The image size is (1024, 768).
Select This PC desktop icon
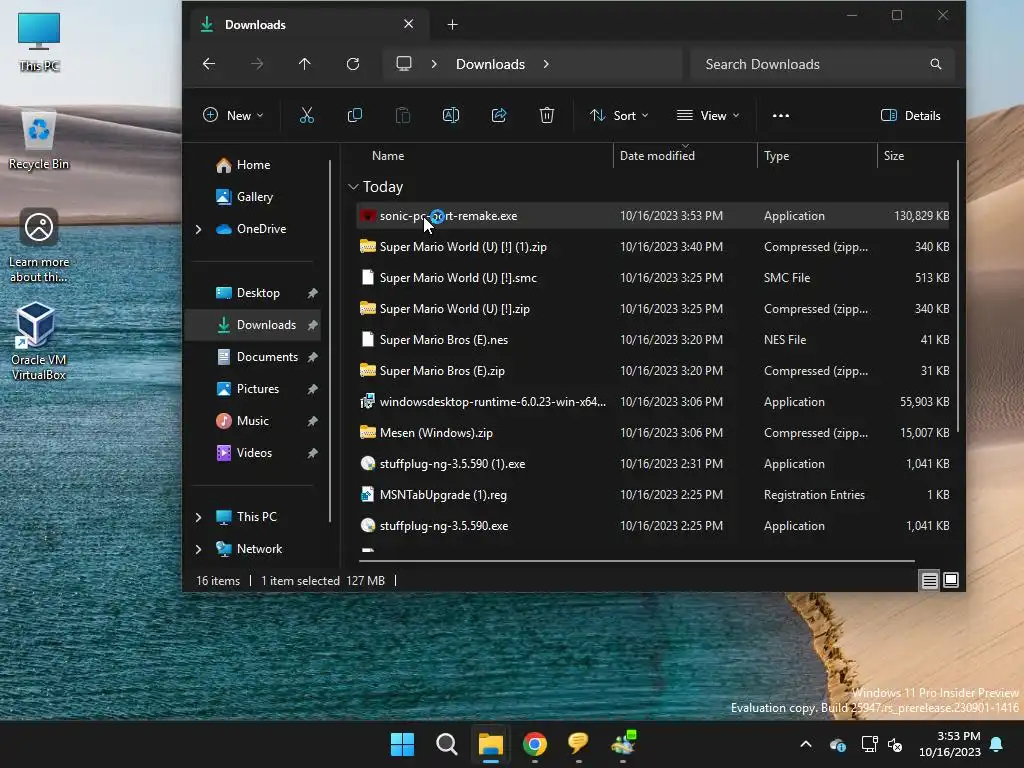(x=39, y=42)
